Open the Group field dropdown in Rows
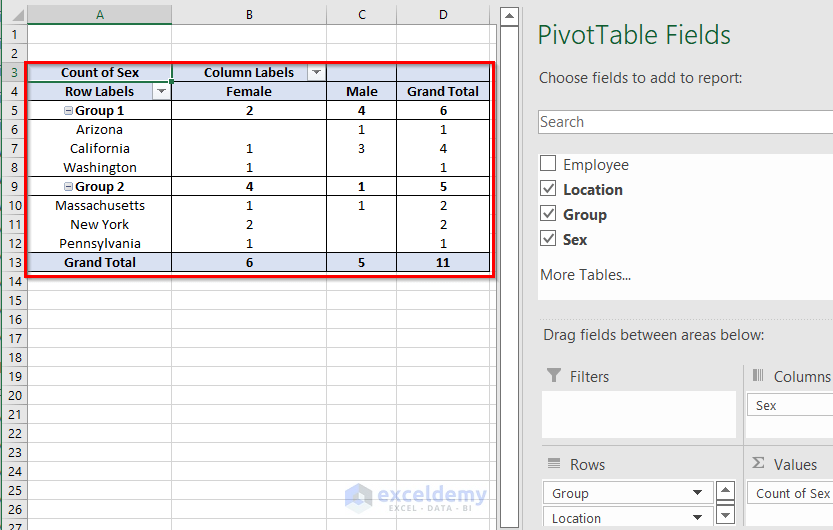 tap(698, 493)
